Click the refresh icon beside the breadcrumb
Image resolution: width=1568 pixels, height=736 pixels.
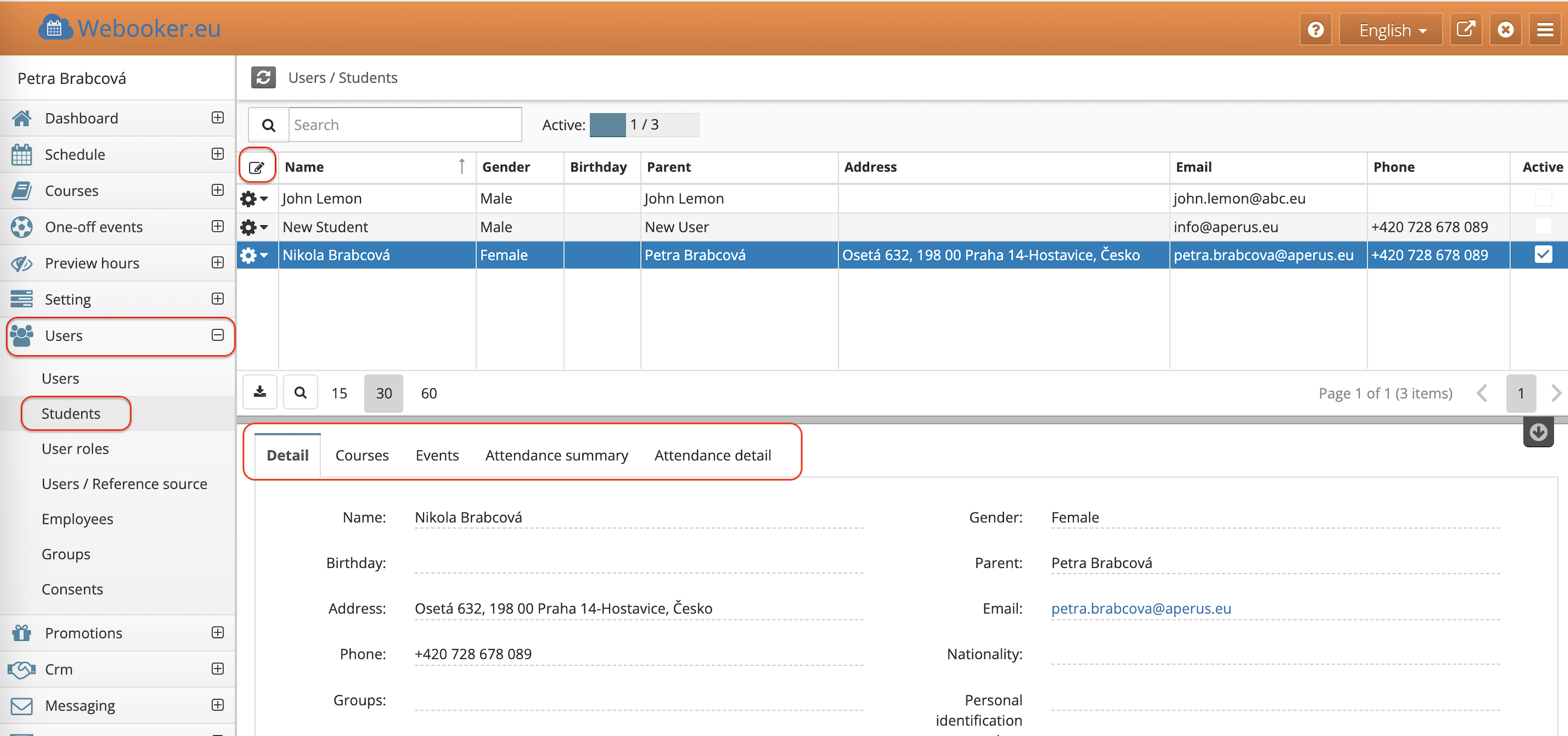263,77
